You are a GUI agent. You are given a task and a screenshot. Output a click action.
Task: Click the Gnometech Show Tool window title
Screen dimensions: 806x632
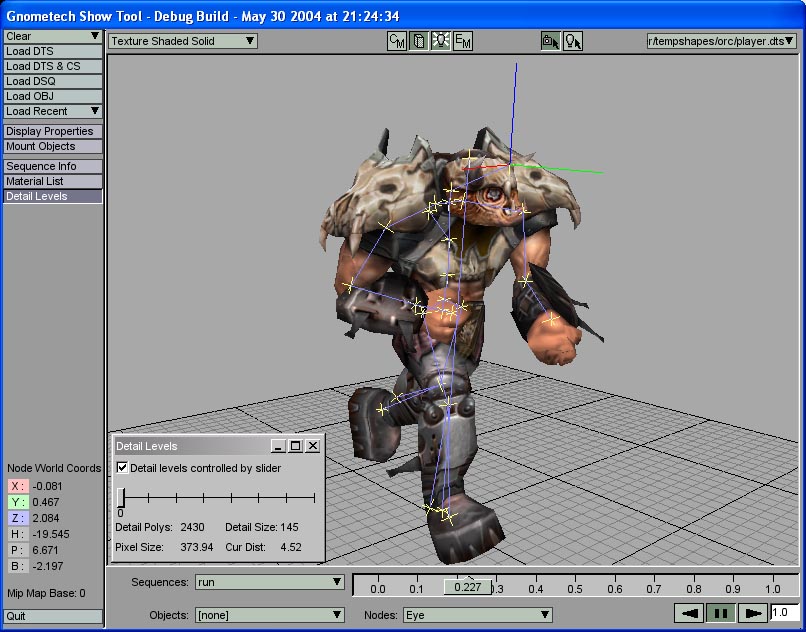point(203,16)
